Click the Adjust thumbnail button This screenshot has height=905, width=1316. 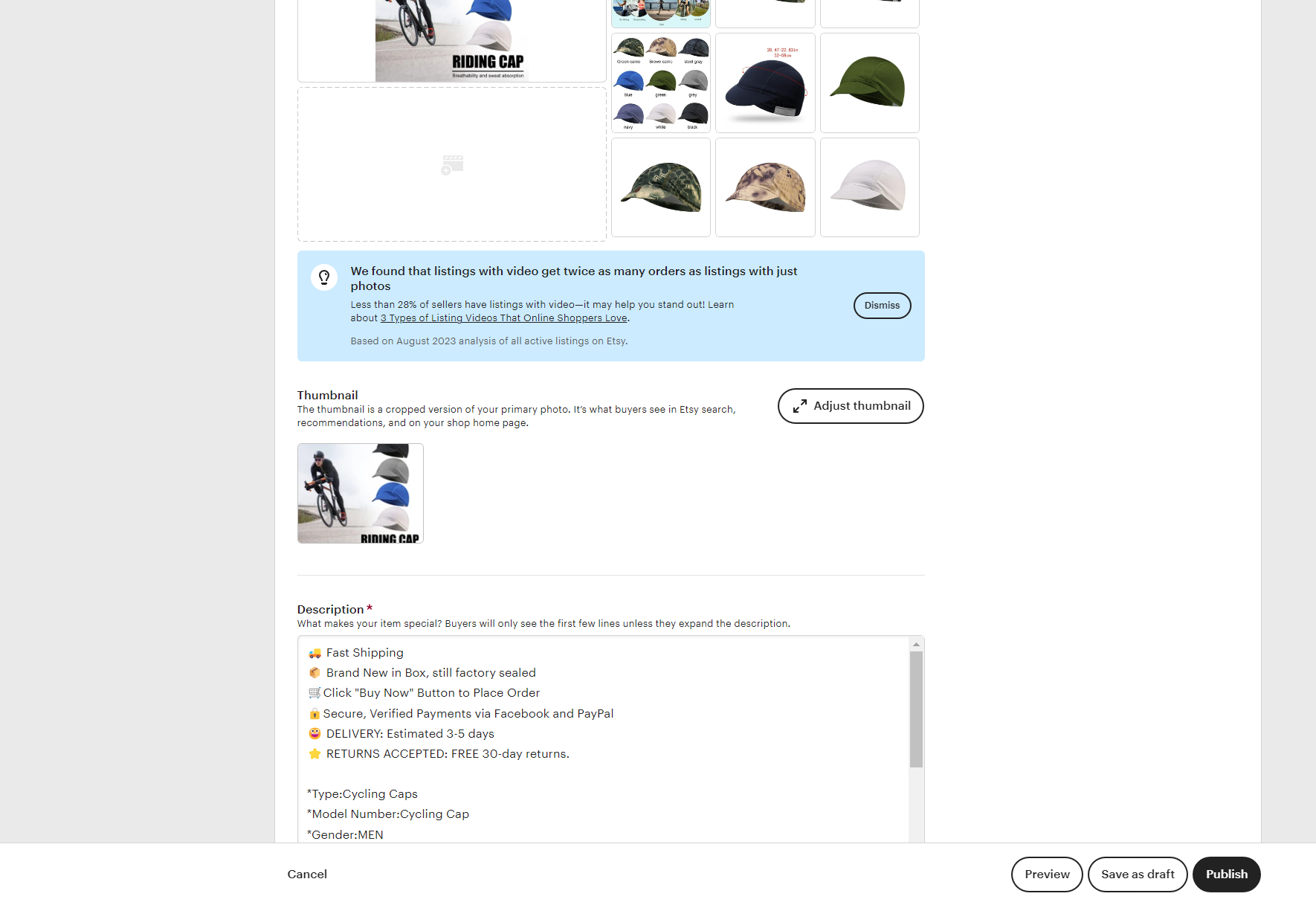(x=851, y=406)
